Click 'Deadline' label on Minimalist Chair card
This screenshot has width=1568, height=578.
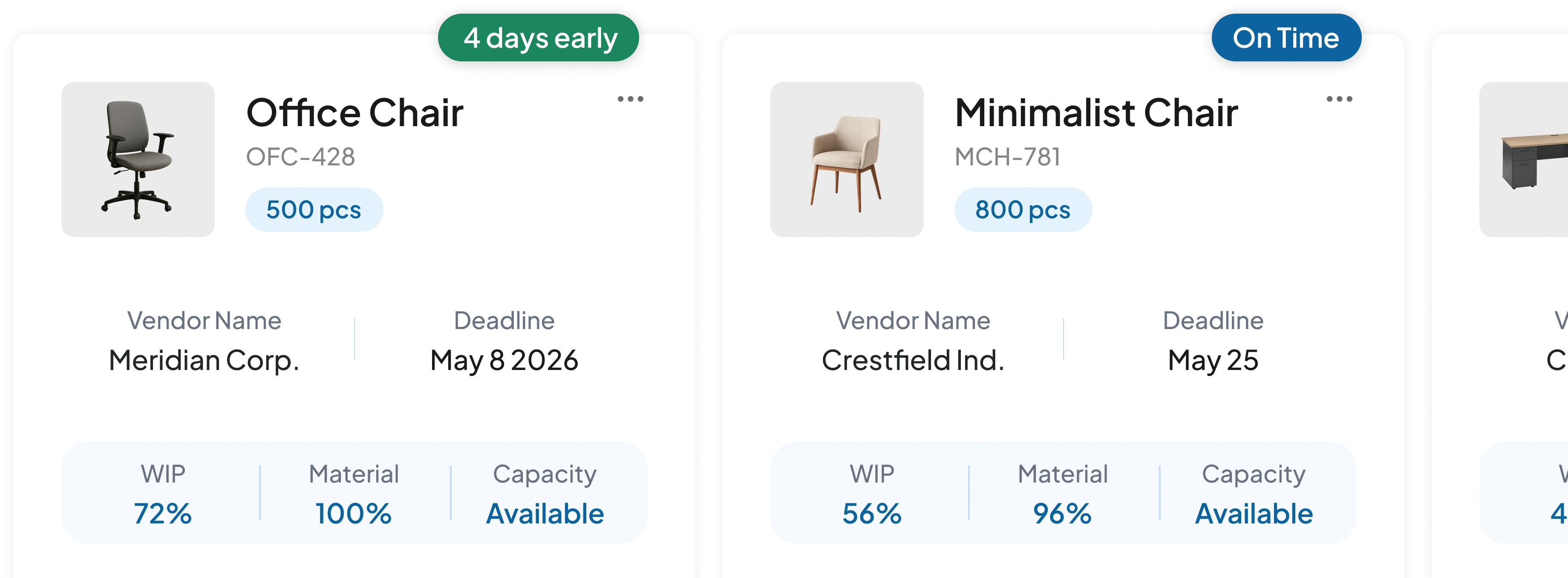pos(1213,321)
